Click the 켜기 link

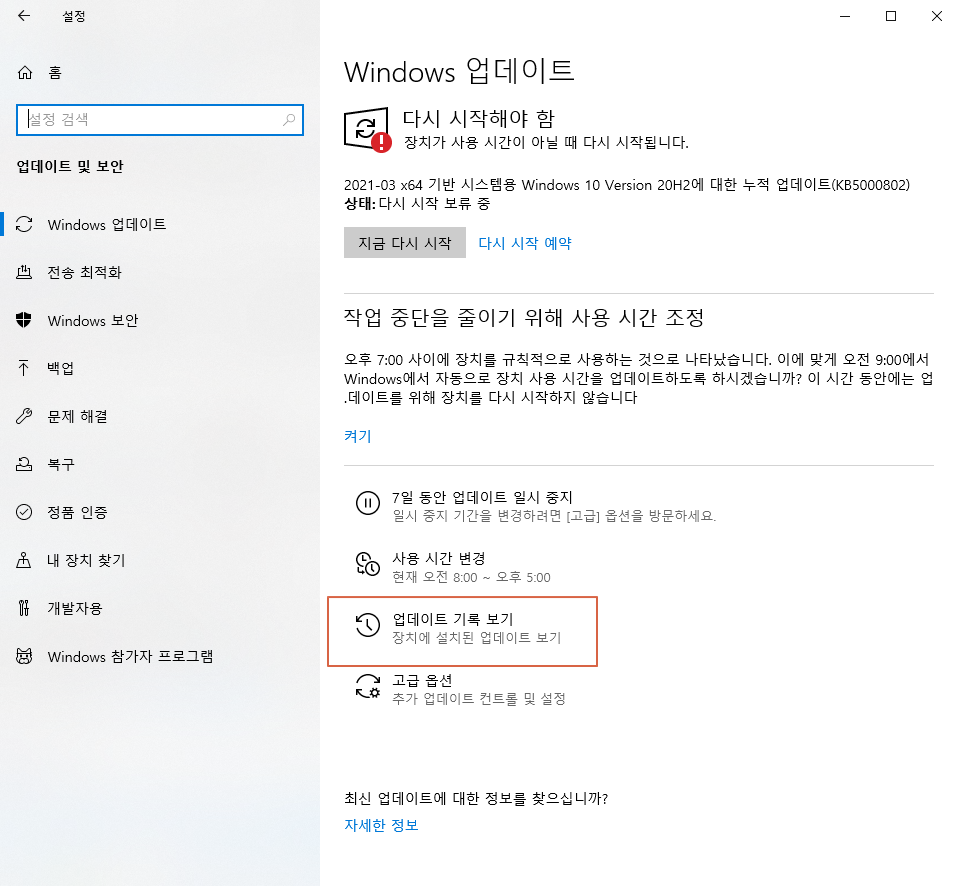pyautogui.click(x=358, y=436)
